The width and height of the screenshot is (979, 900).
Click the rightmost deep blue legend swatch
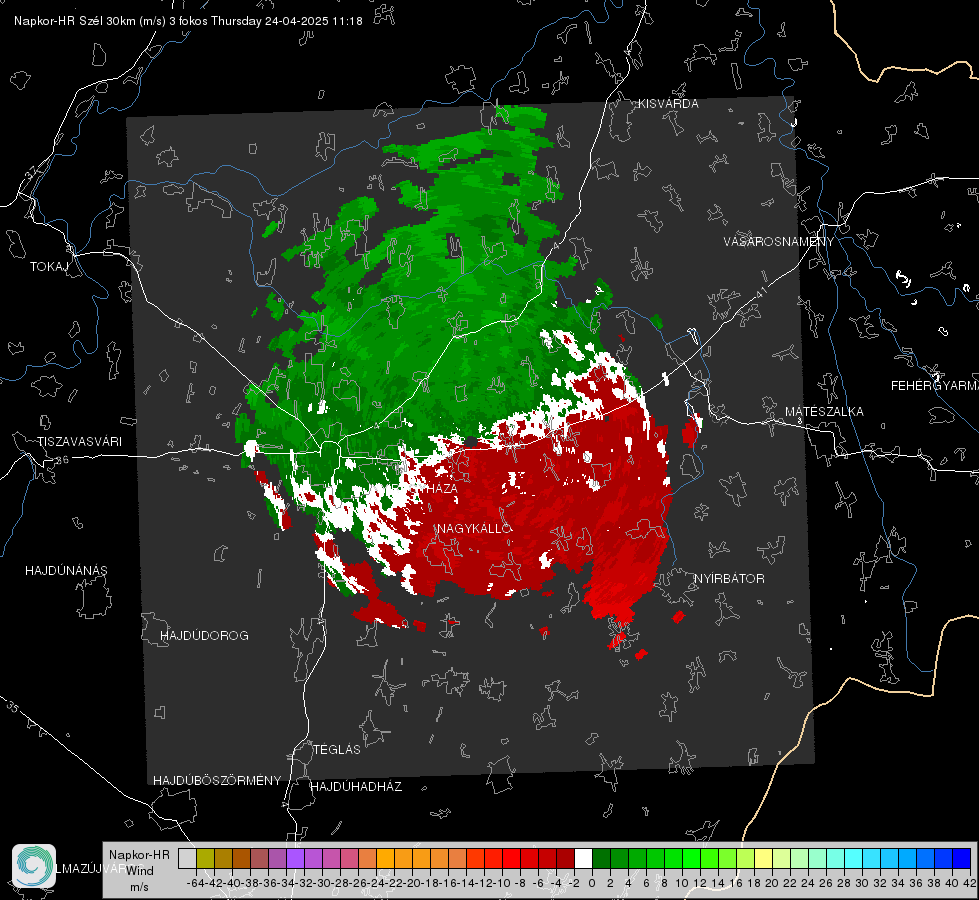click(962, 858)
